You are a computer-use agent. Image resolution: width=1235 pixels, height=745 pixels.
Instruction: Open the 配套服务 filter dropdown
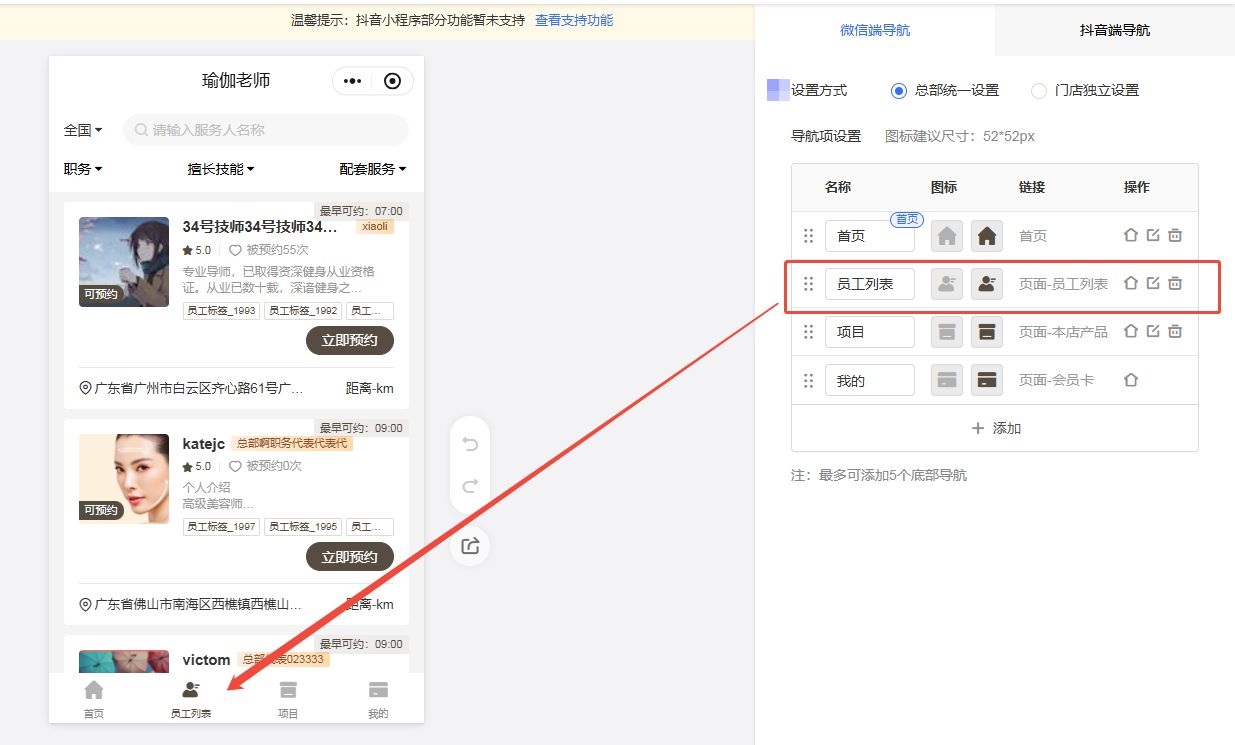(x=373, y=169)
